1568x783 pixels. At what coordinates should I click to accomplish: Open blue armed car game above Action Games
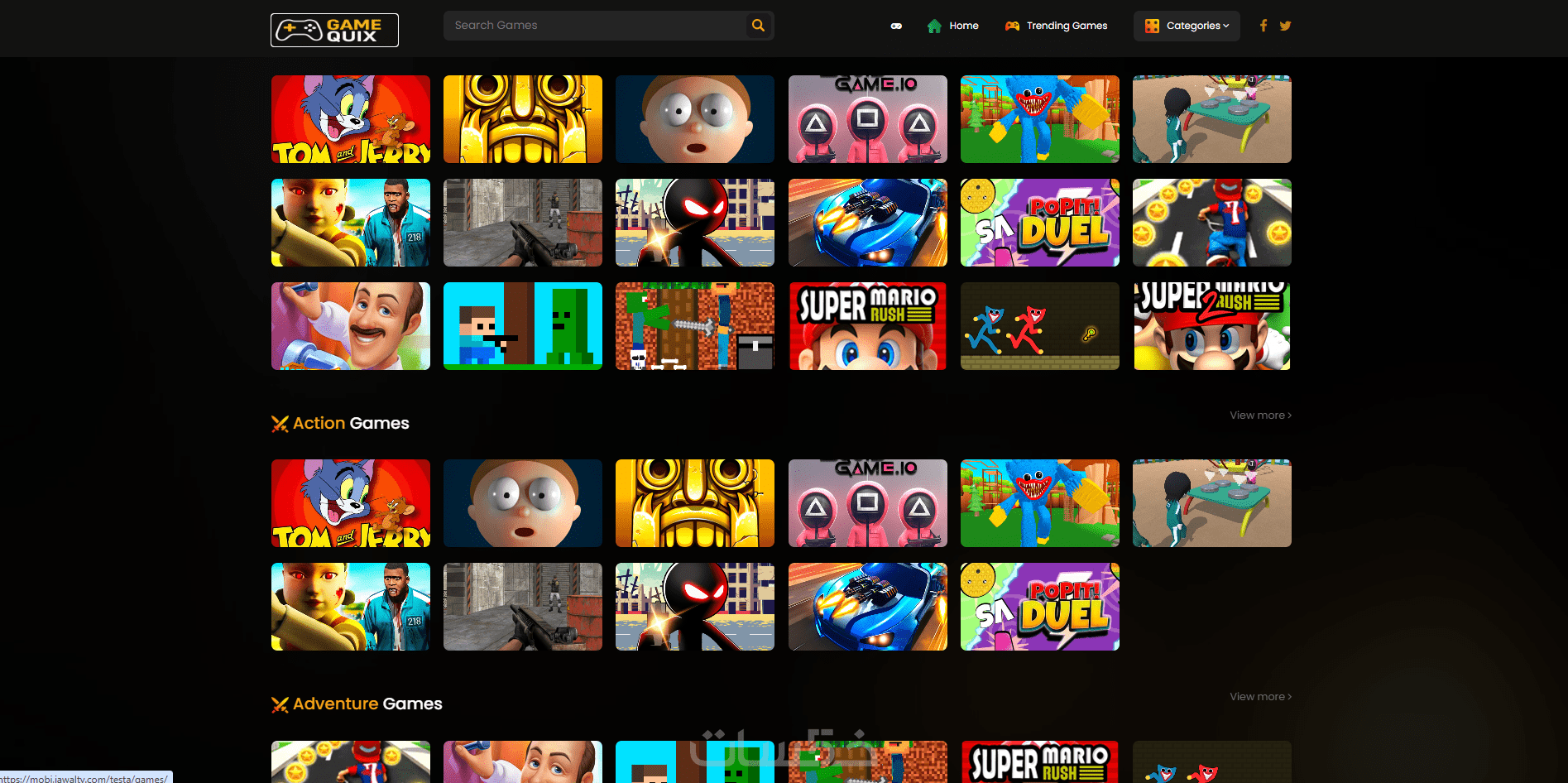(868, 223)
